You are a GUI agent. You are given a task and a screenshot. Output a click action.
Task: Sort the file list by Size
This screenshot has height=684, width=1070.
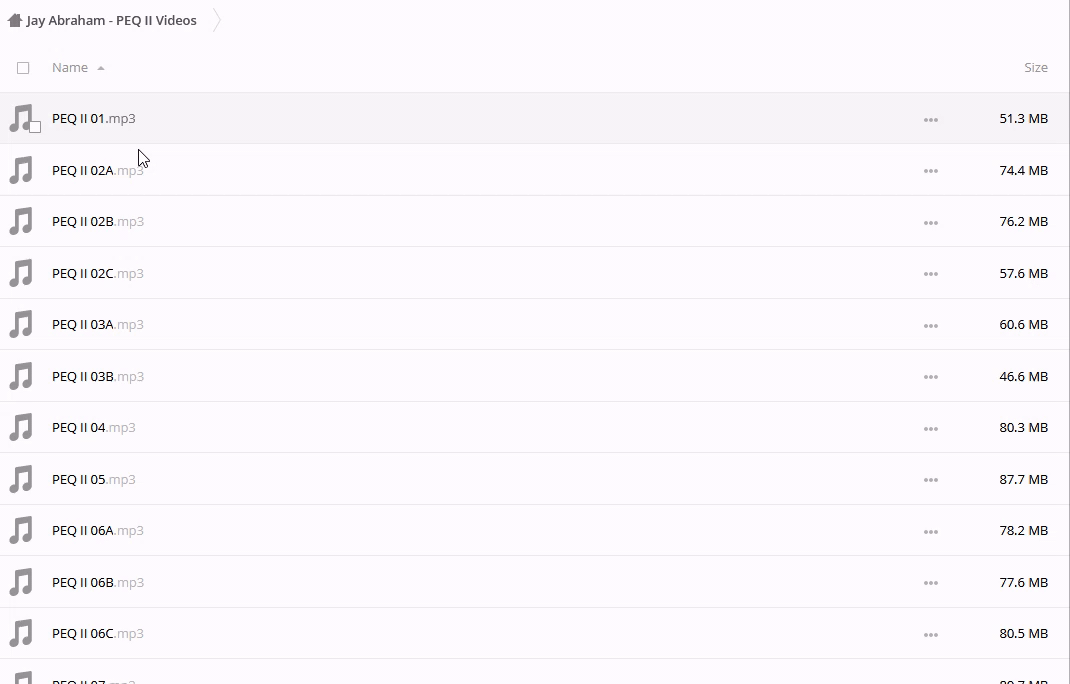point(1035,68)
